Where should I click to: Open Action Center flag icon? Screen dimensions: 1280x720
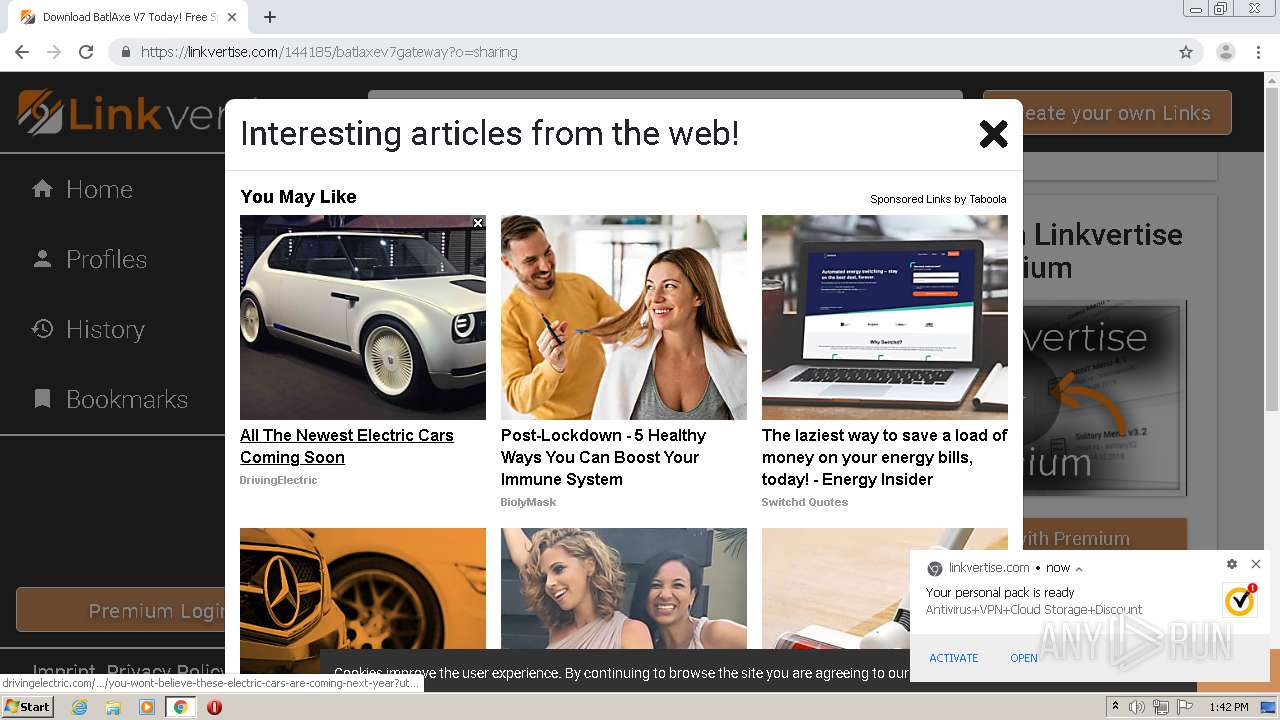(1185, 707)
